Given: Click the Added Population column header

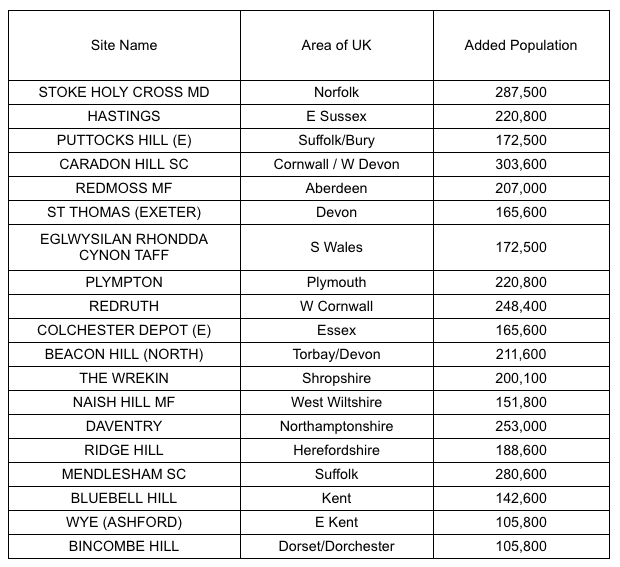Looking at the screenshot, I should click(521, 45).
